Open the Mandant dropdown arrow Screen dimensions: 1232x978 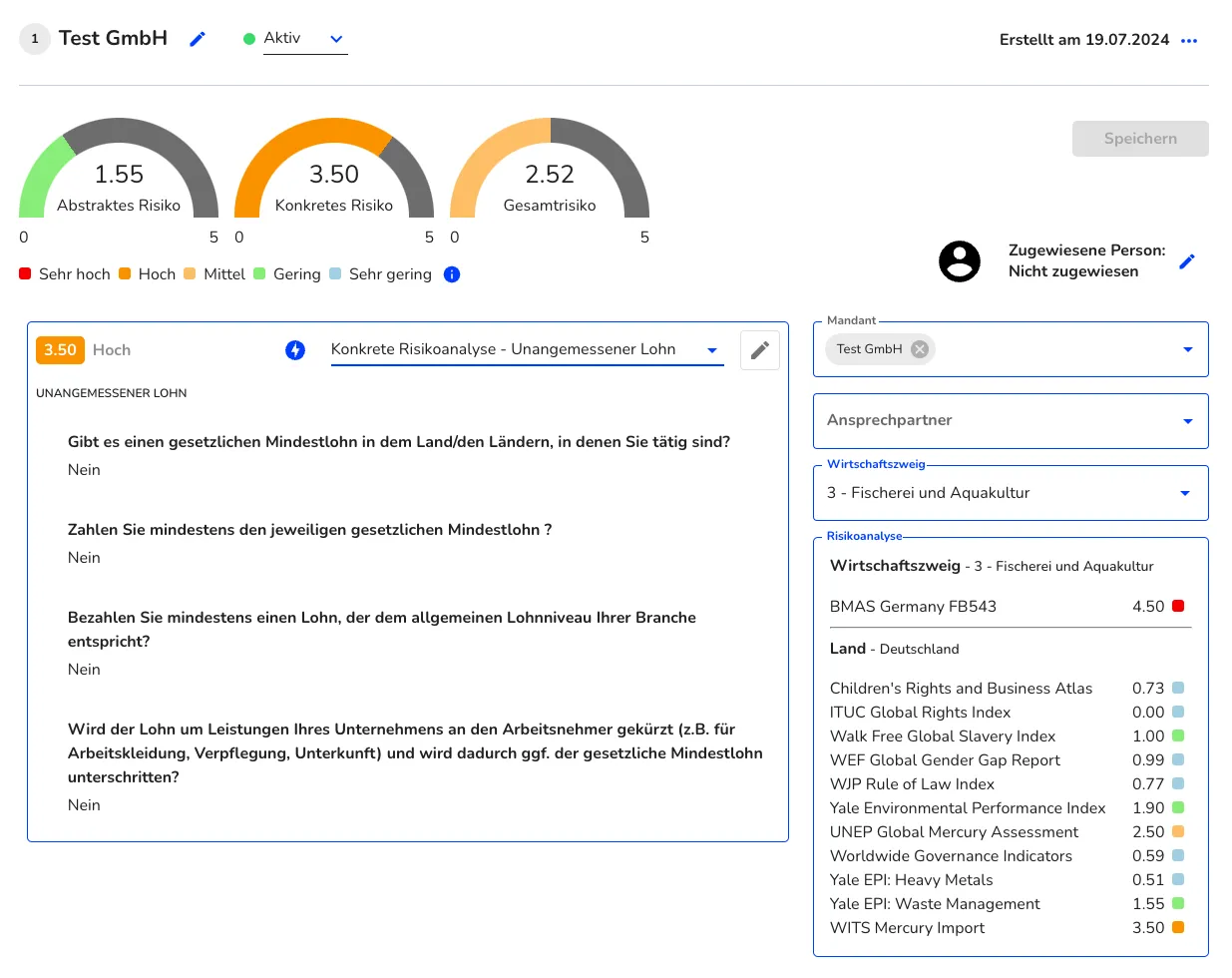[x=1187, y=349]
